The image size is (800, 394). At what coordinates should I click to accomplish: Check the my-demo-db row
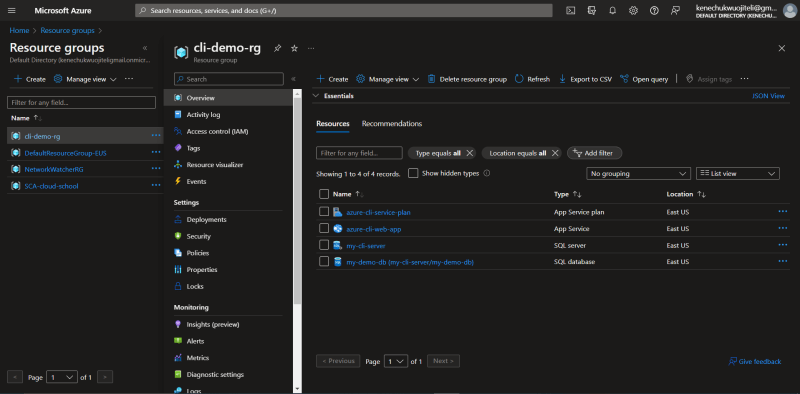[323, 261]
